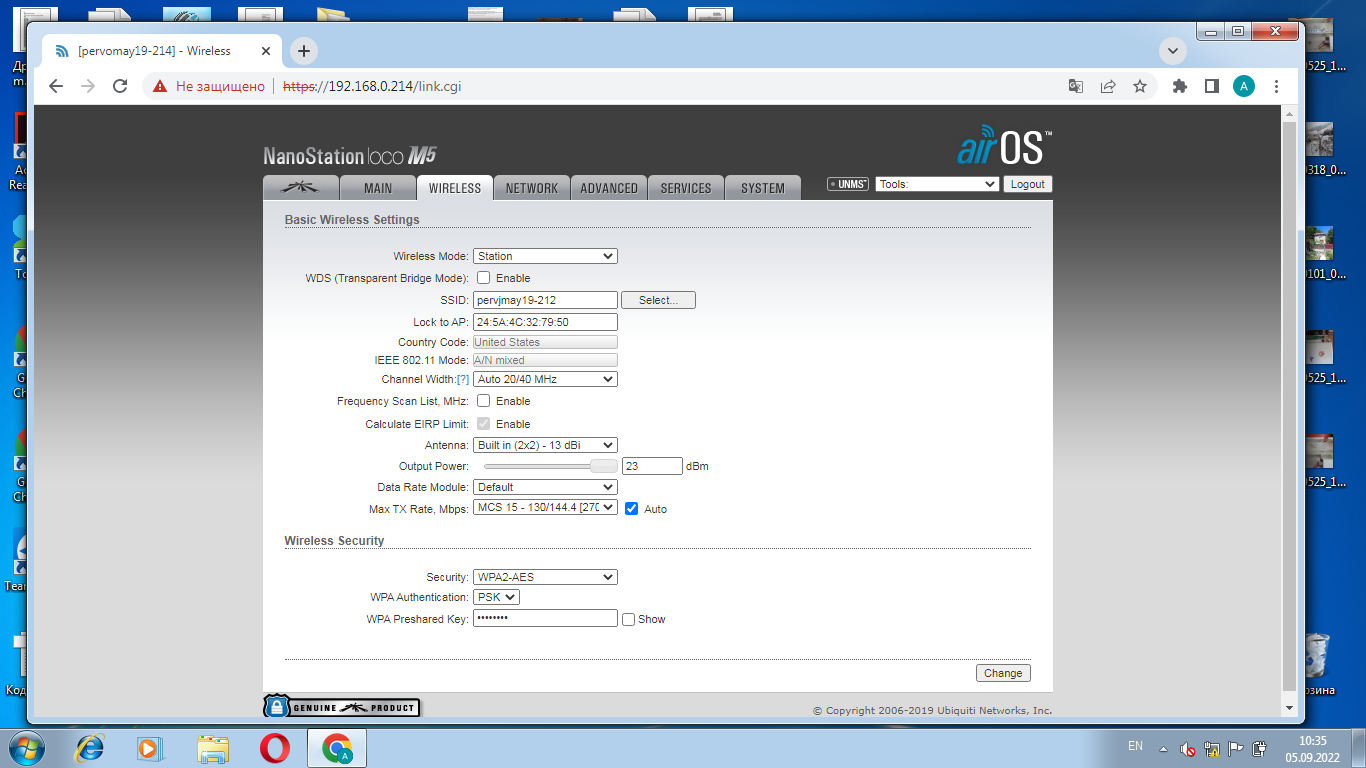
Task: Click the not-secure warning icon
Action: [159, 86]
